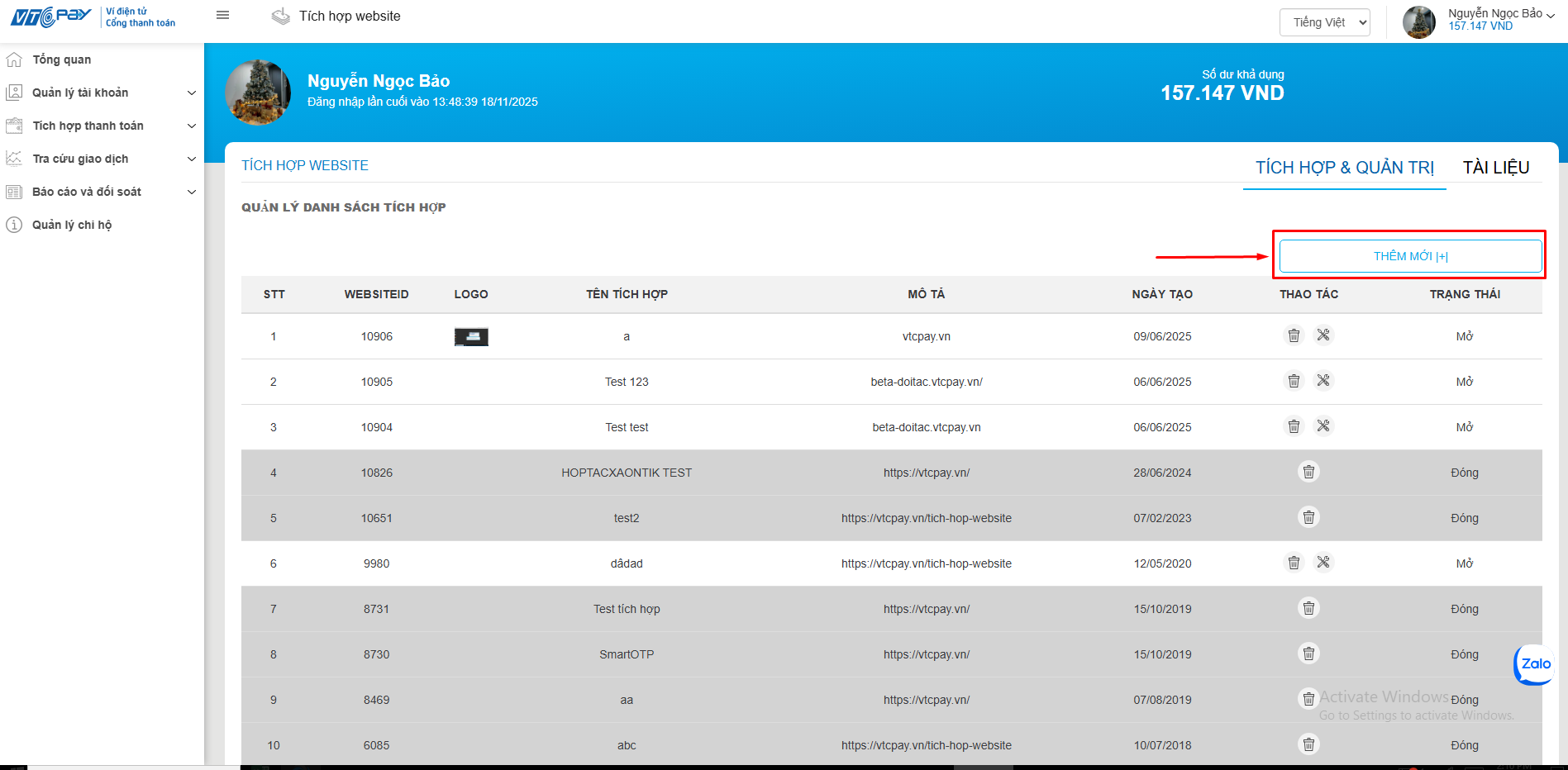Viewport: 1568px width, 770px height.
Task: Expand Tích hợp thanh toán sidebar menu
Action: pos(102,126)
